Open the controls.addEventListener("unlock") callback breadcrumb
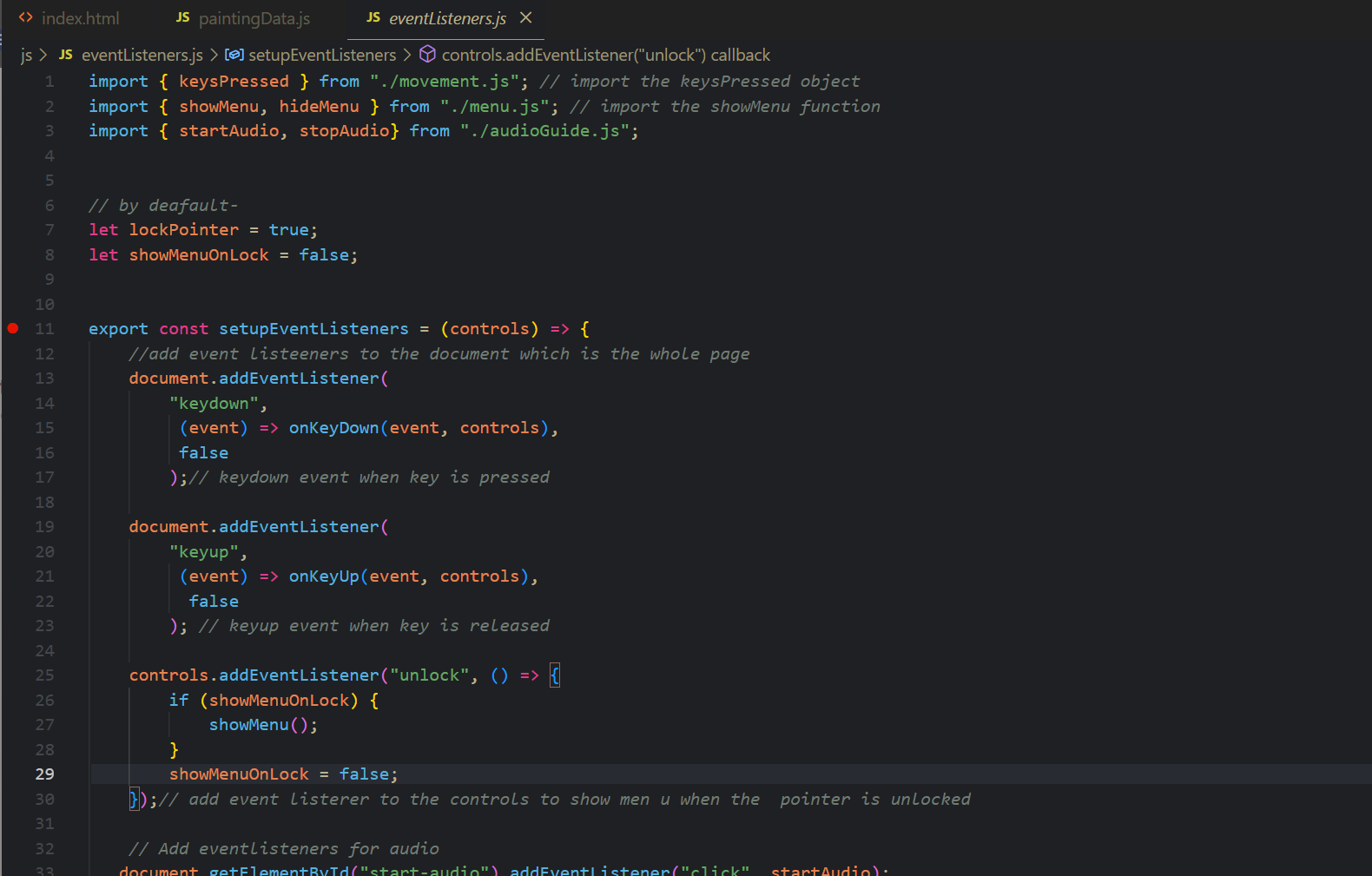Screen dimensions: 1372x876 [605, 55]
